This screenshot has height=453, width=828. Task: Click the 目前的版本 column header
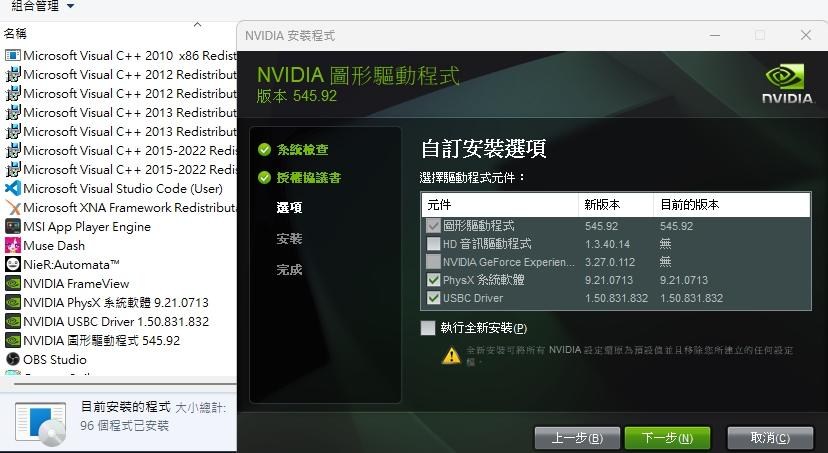[732, 205]
